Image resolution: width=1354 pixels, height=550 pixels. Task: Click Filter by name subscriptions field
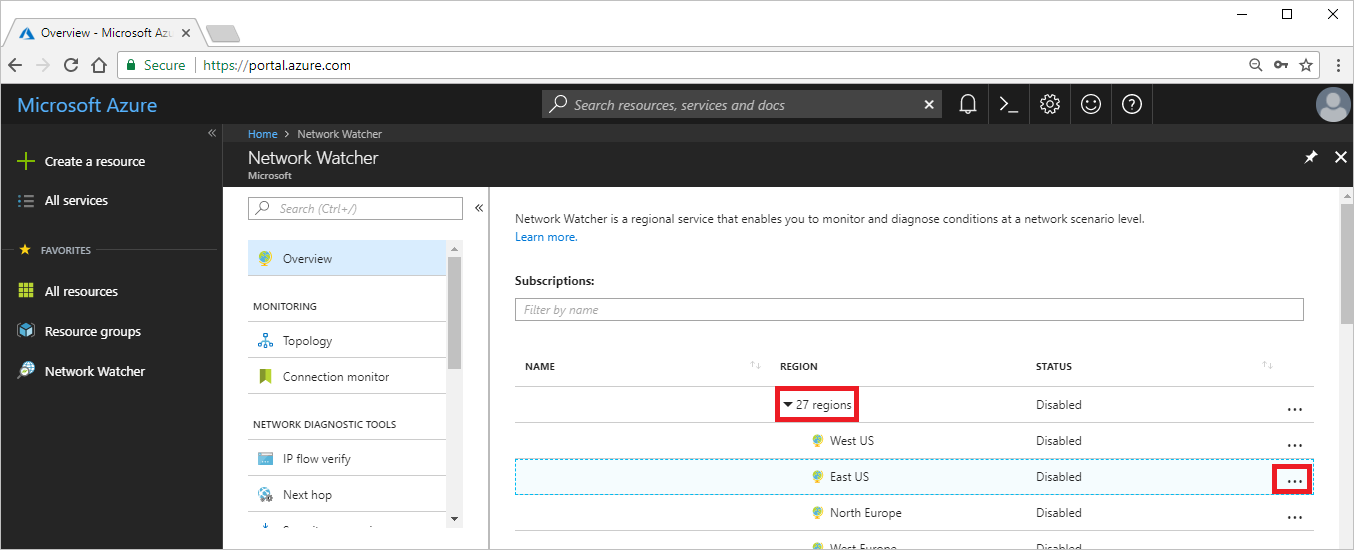click(x=909, y=309)
